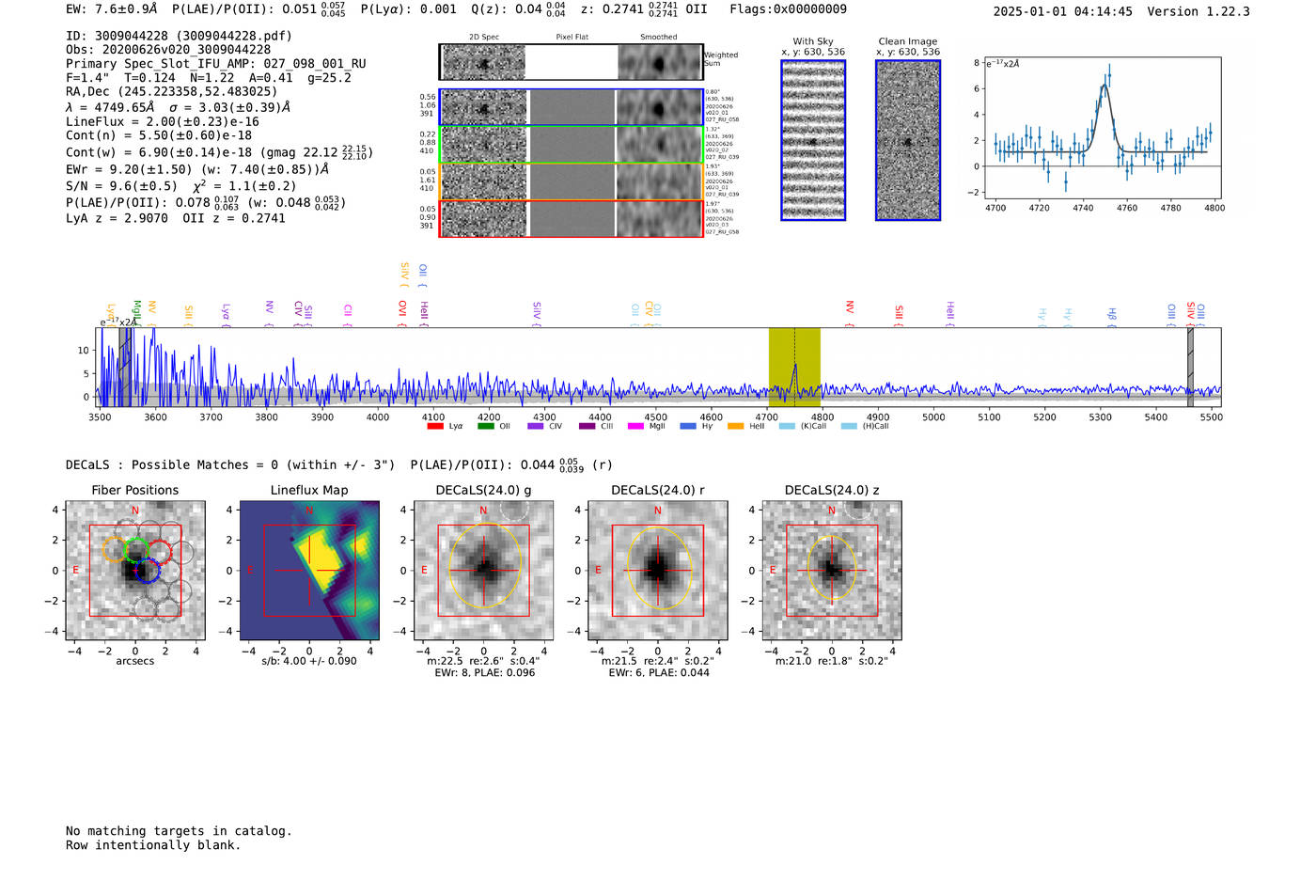Click the orange HeII legend swatch
Image resolution: width=1316 pixels, height=896 pixels.
click(735, 427)
